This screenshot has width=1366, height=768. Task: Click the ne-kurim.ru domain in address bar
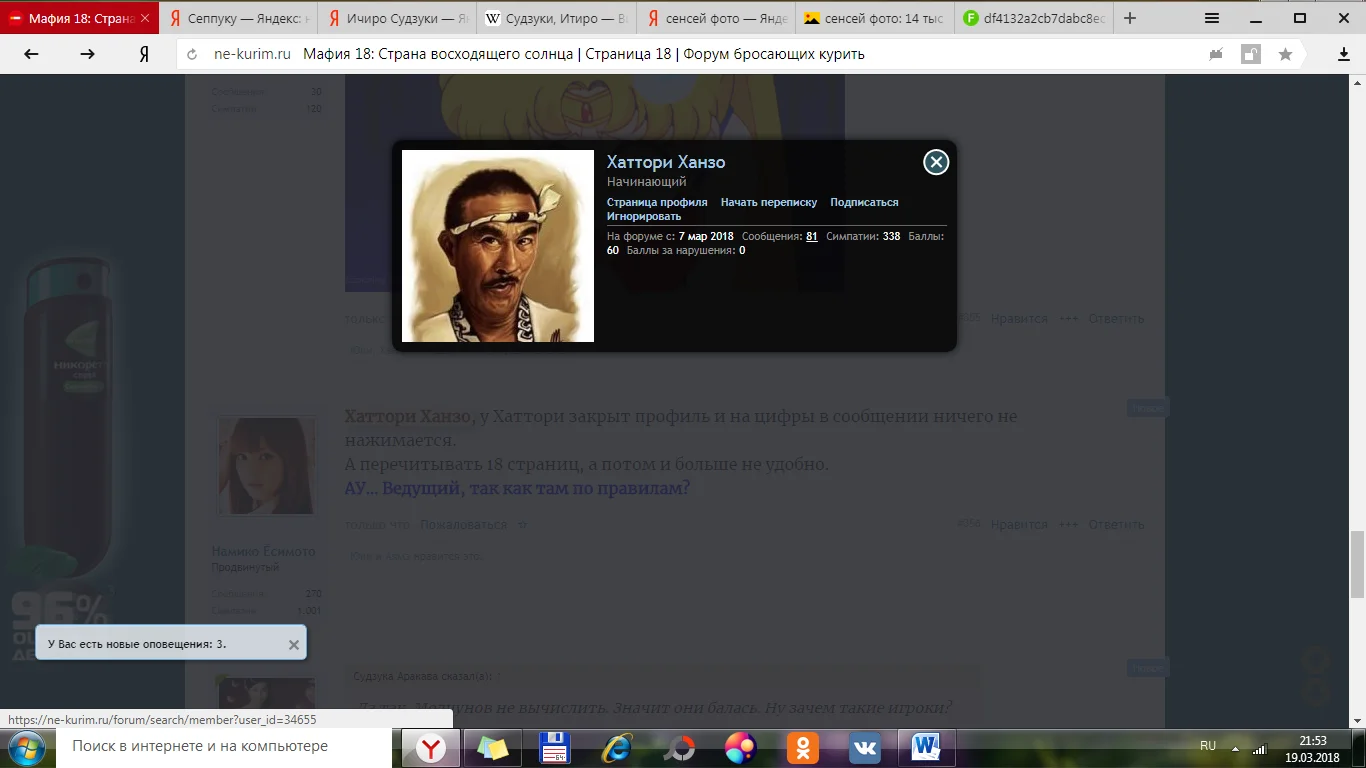click(252, 54)
